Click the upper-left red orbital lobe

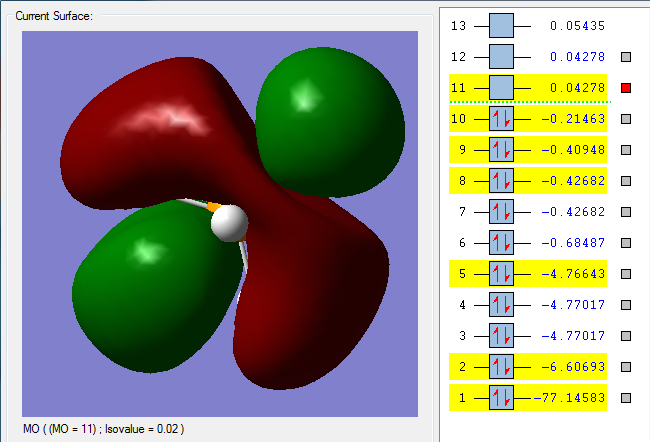point(158,133)
